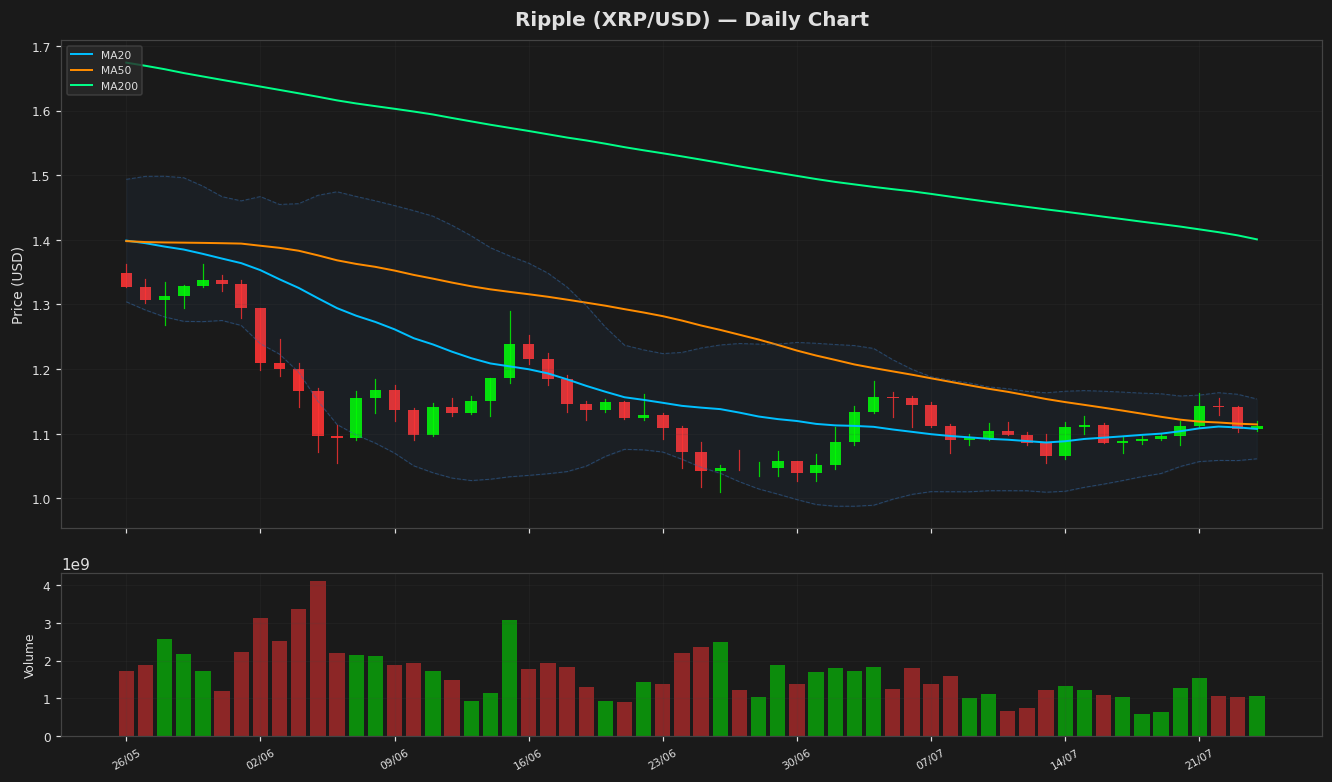Click the 1.7 price tick label

pyautogui.click(x=41, y=47)
